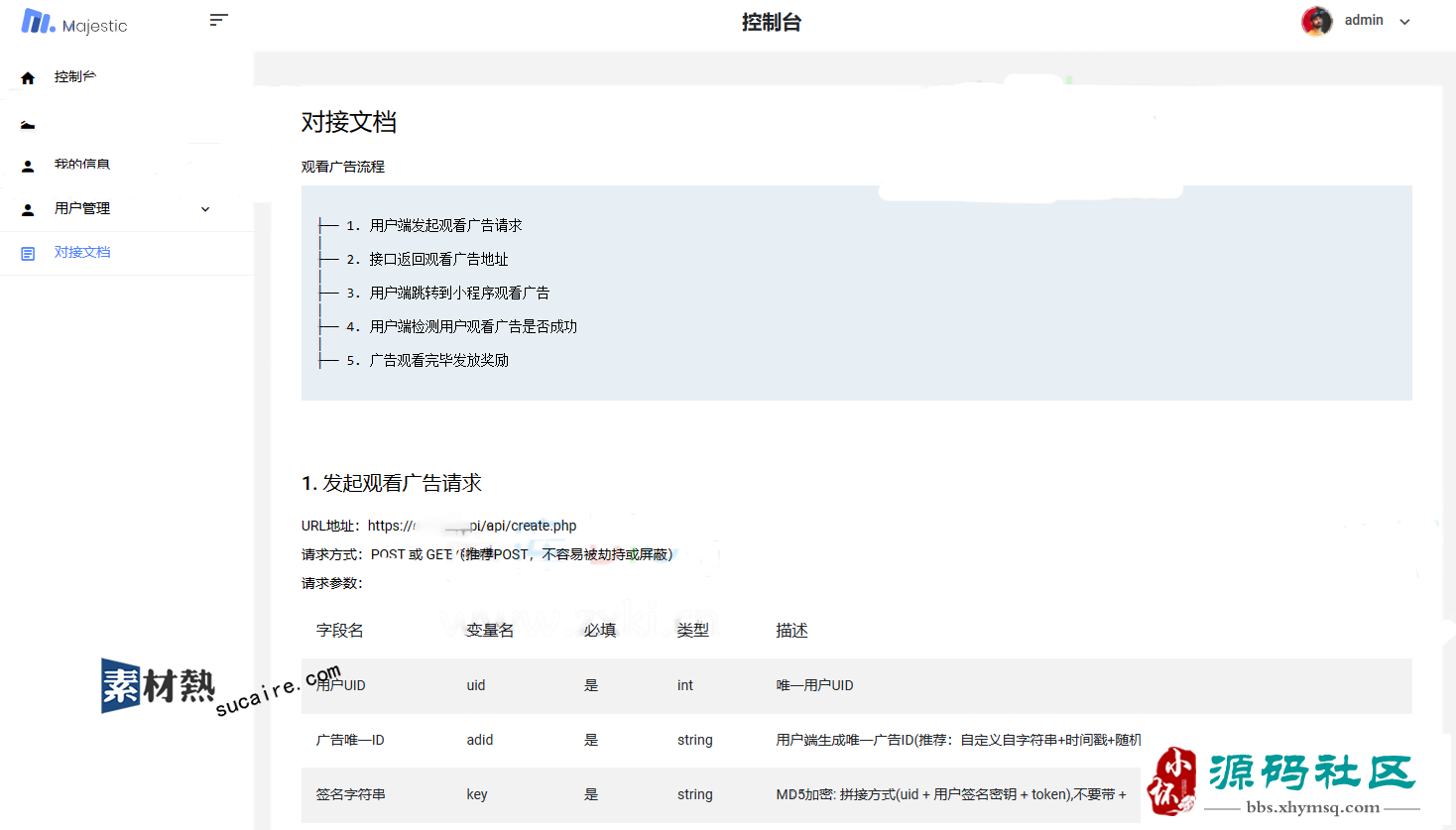Click the admin username text
The image size is (1456, 830).
[x=1363, y=21]
